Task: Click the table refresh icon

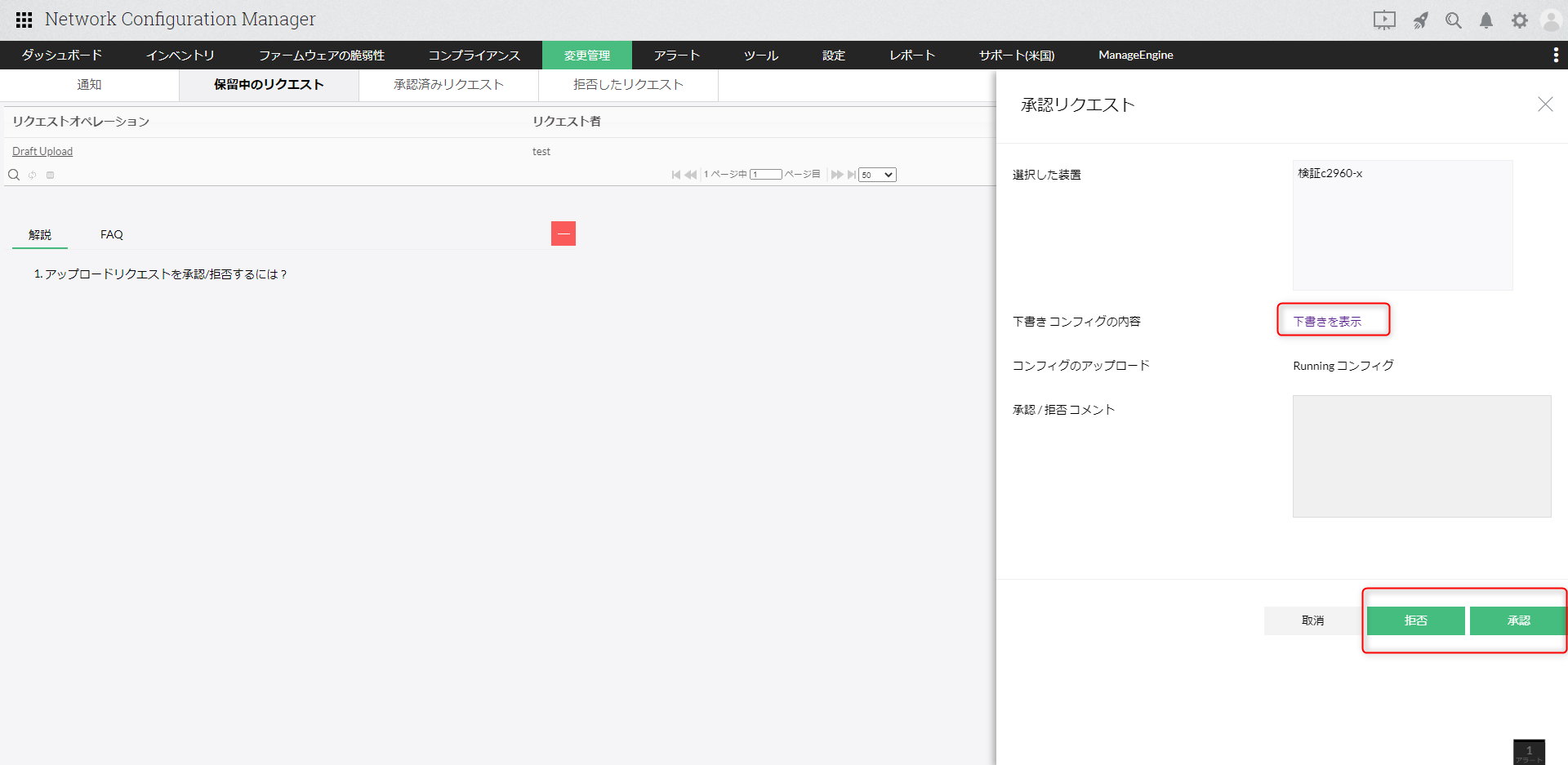Action: tap(33, 175)
